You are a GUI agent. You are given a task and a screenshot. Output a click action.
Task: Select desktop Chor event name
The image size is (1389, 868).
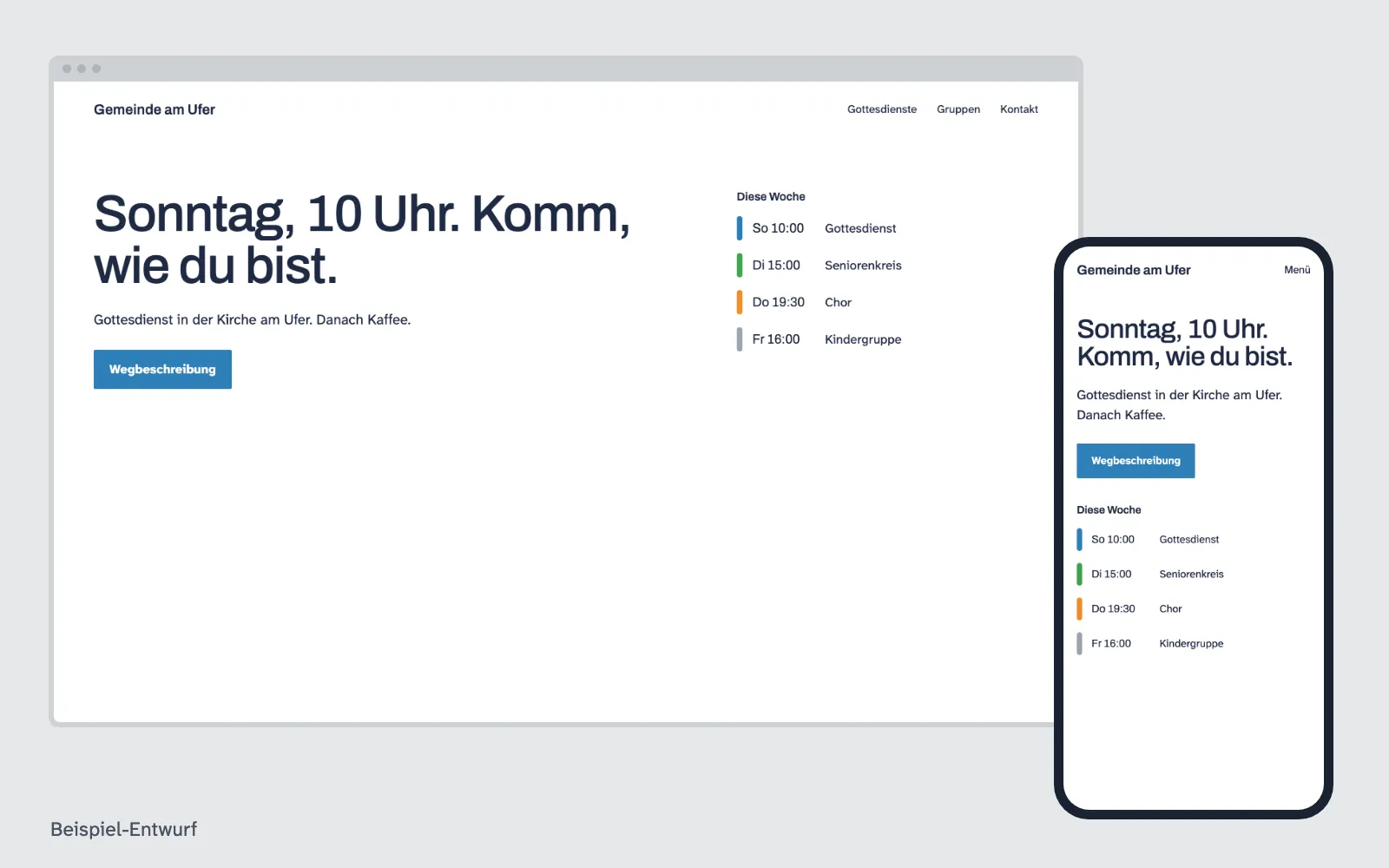(x=838, y=302)
